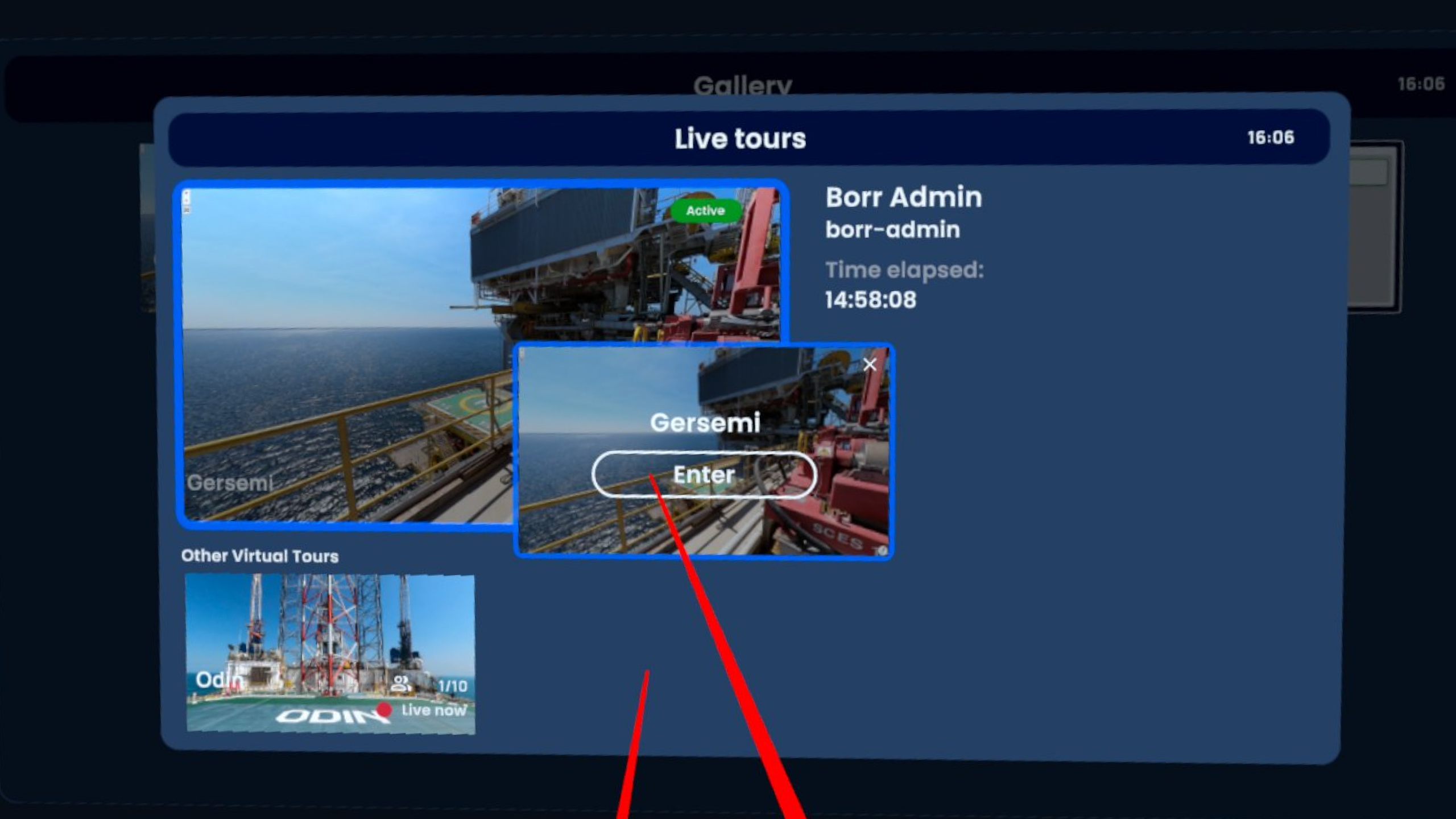Click the small icon strip in Gersemi preview corner
Screen dimensions: 1456x819
(x=187, y=202)
